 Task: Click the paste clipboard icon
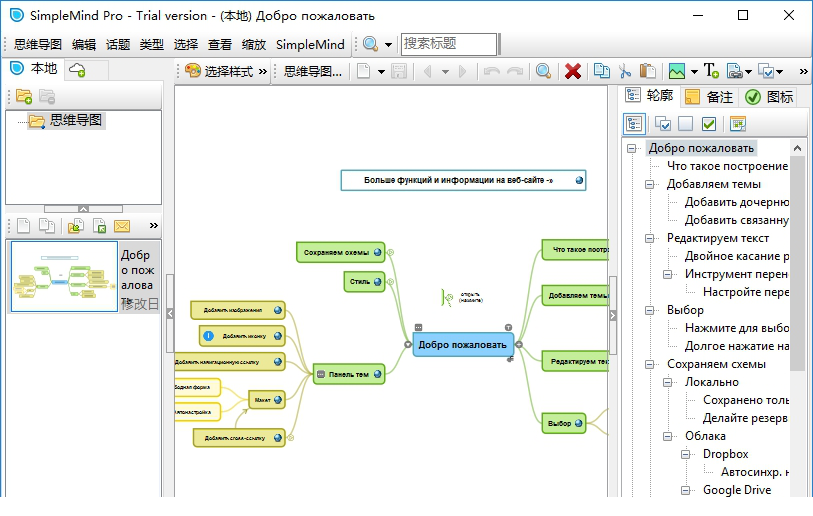tap(648, 71)
